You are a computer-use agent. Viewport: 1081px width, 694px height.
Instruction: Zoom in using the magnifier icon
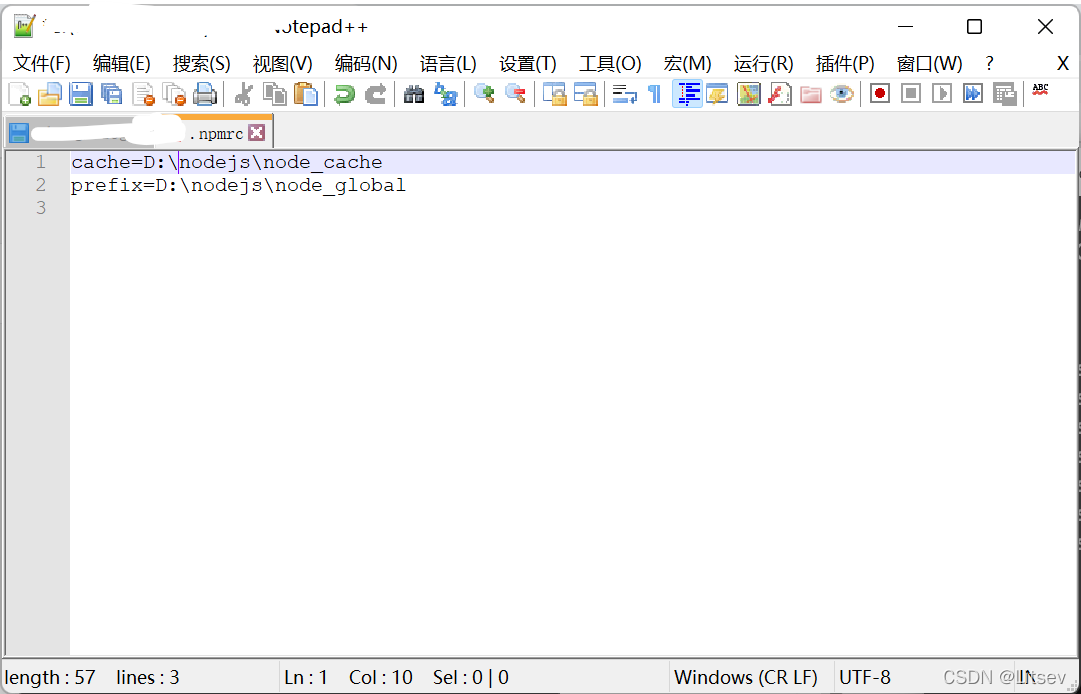[x=484, y=92]
